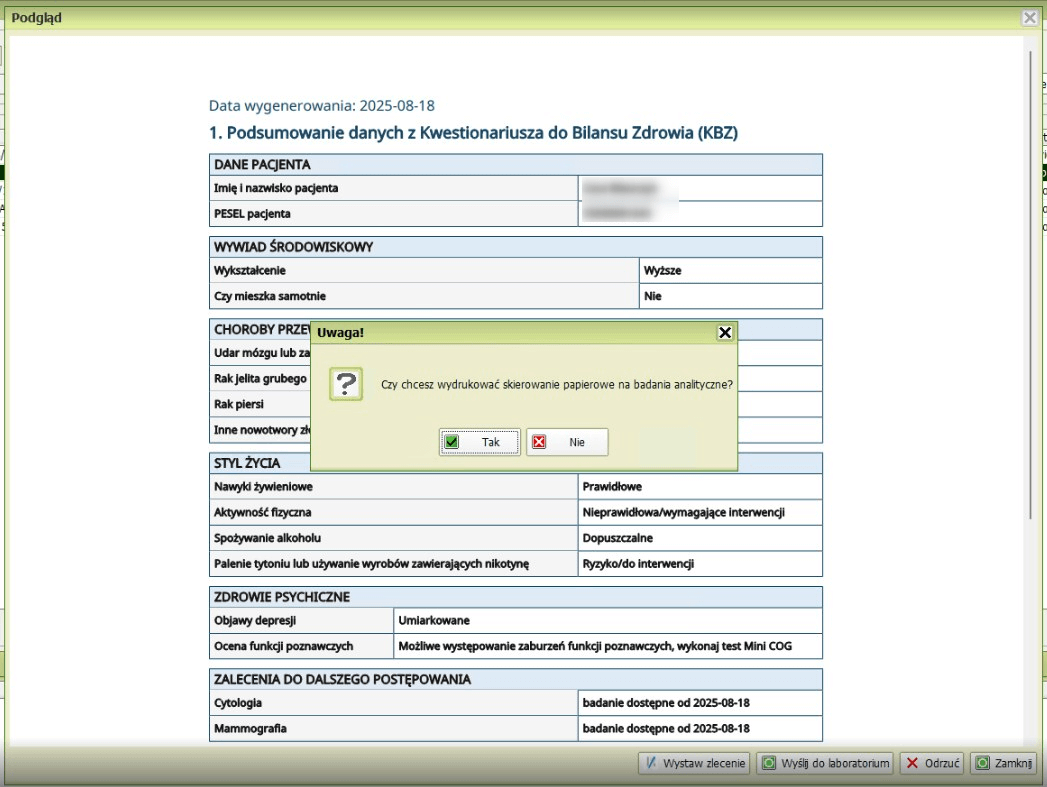Click the preview vertical scrollbar
This screenshot has height=787, width=1047.
(x=1030, y=287)
